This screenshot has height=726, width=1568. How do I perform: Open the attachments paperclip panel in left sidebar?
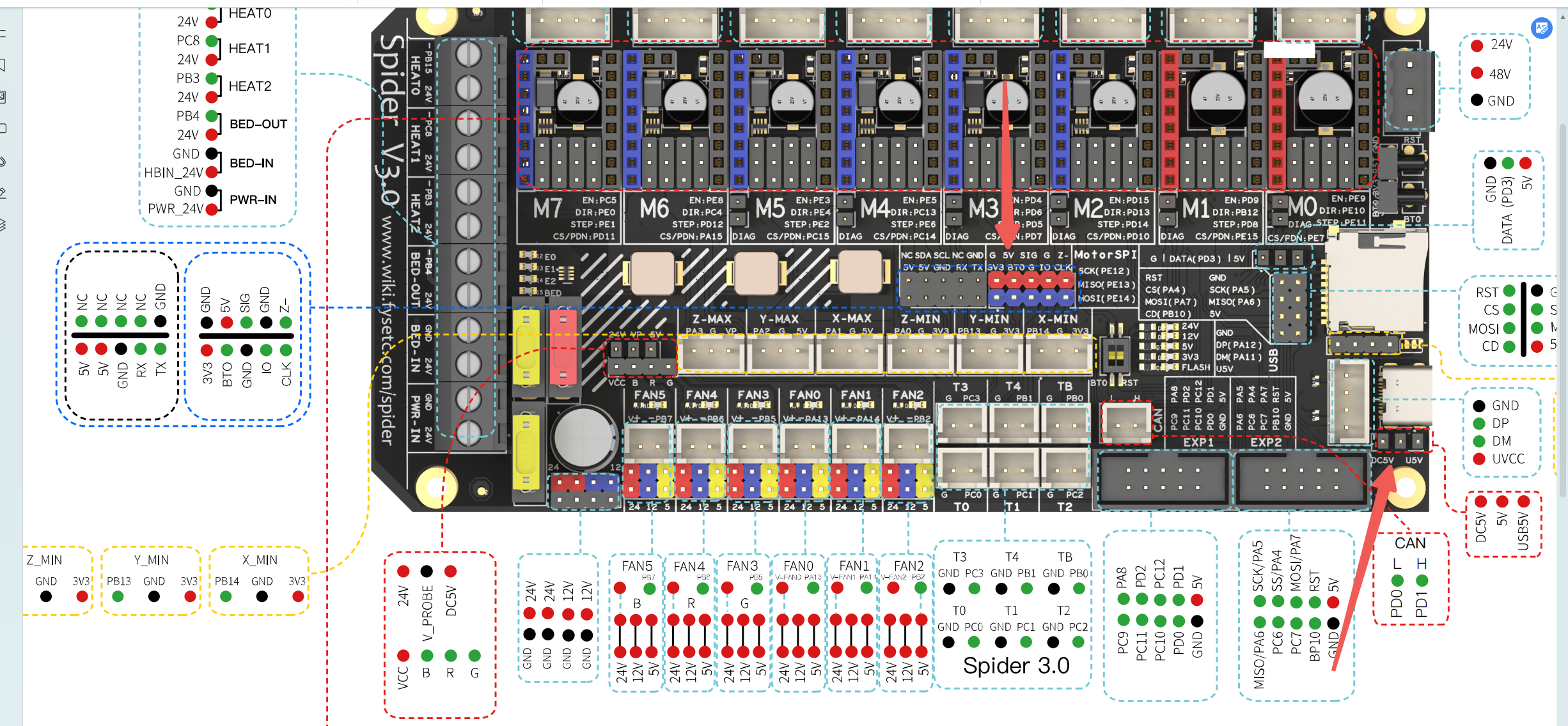coord(3,161)
